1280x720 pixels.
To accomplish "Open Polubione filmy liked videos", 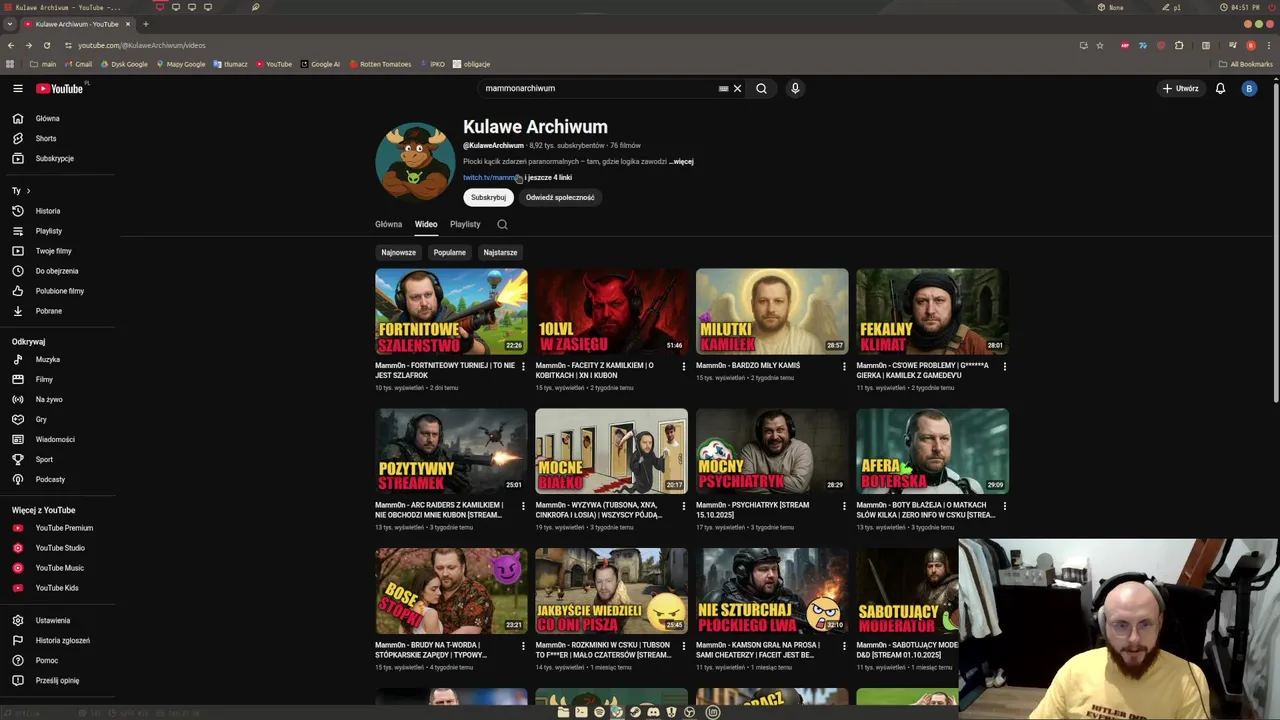I will (59, 291).
